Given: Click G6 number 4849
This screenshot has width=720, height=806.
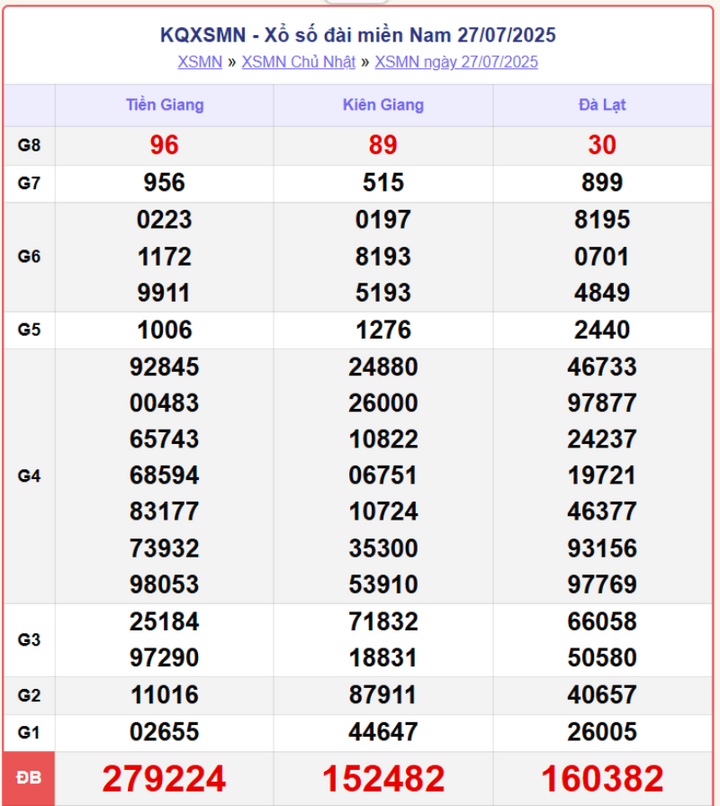Looking at the screenshot, I should click(602, 293).
